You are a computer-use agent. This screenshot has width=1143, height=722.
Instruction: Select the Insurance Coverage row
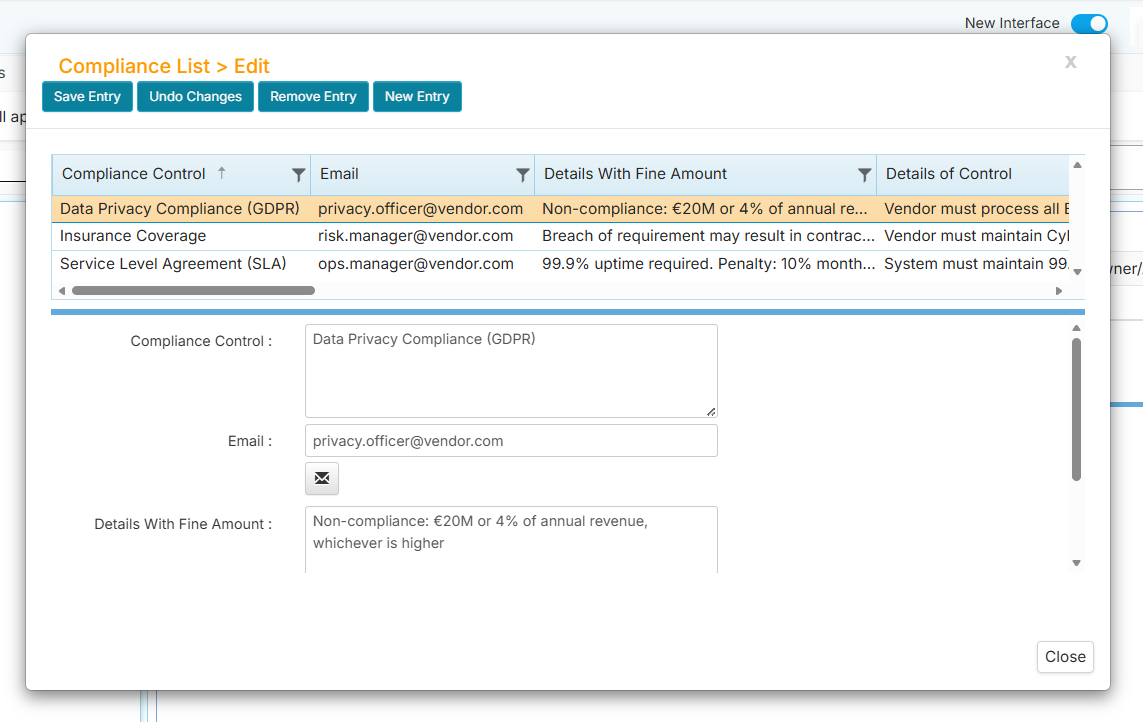point(133,236)
